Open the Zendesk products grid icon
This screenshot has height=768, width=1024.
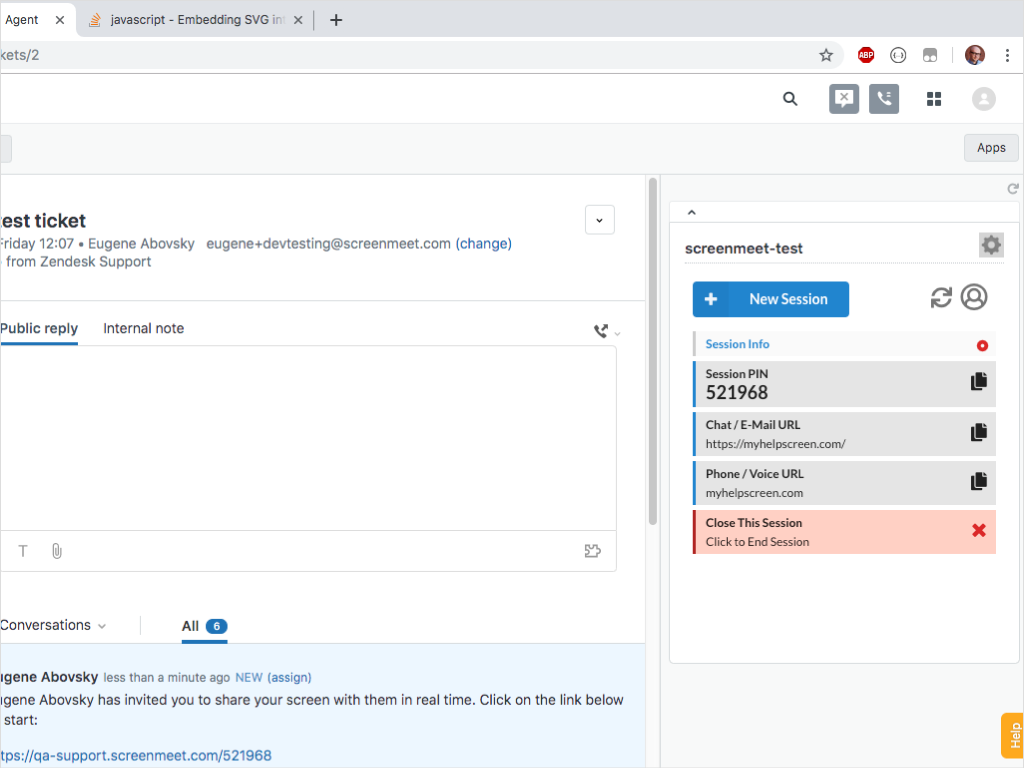coord(934,98)
